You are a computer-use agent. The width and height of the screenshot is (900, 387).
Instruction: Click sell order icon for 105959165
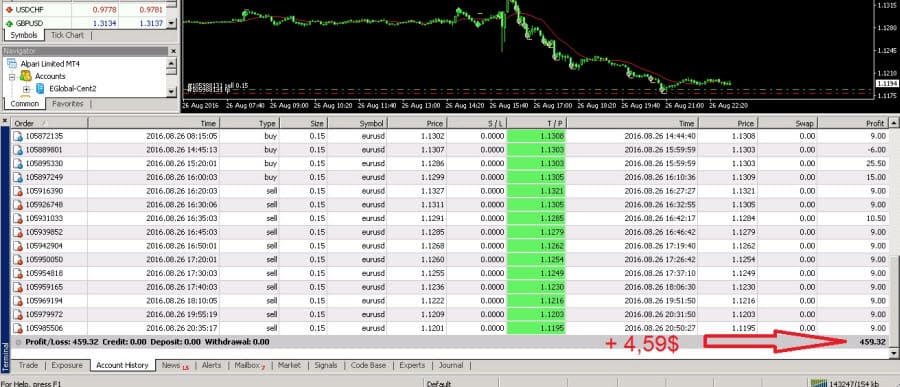pyautogui.click(x=17, y=287)
